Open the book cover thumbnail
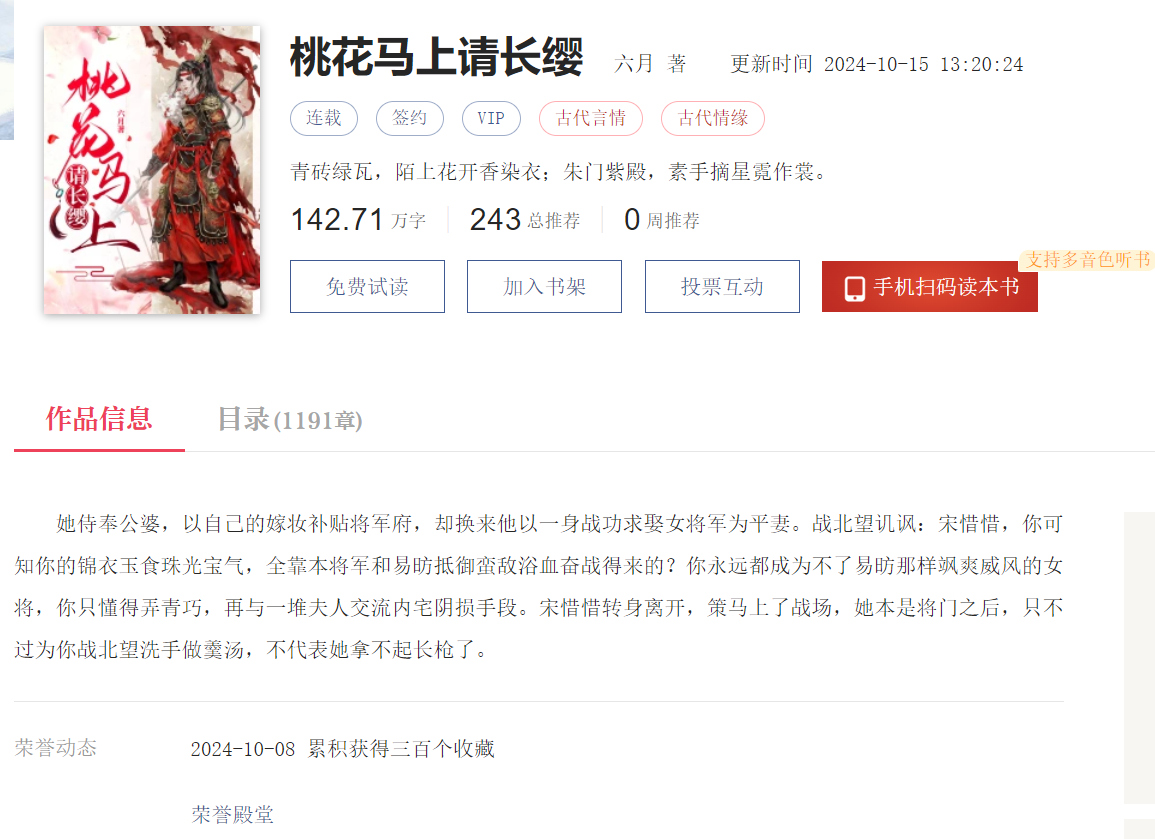This screenshot has height=839, width=1155. pos(152,170)
